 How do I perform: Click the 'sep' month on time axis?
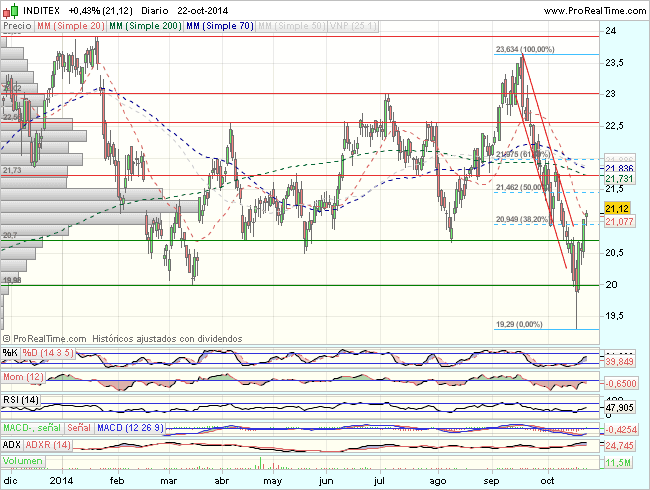[x=491, y=480]
